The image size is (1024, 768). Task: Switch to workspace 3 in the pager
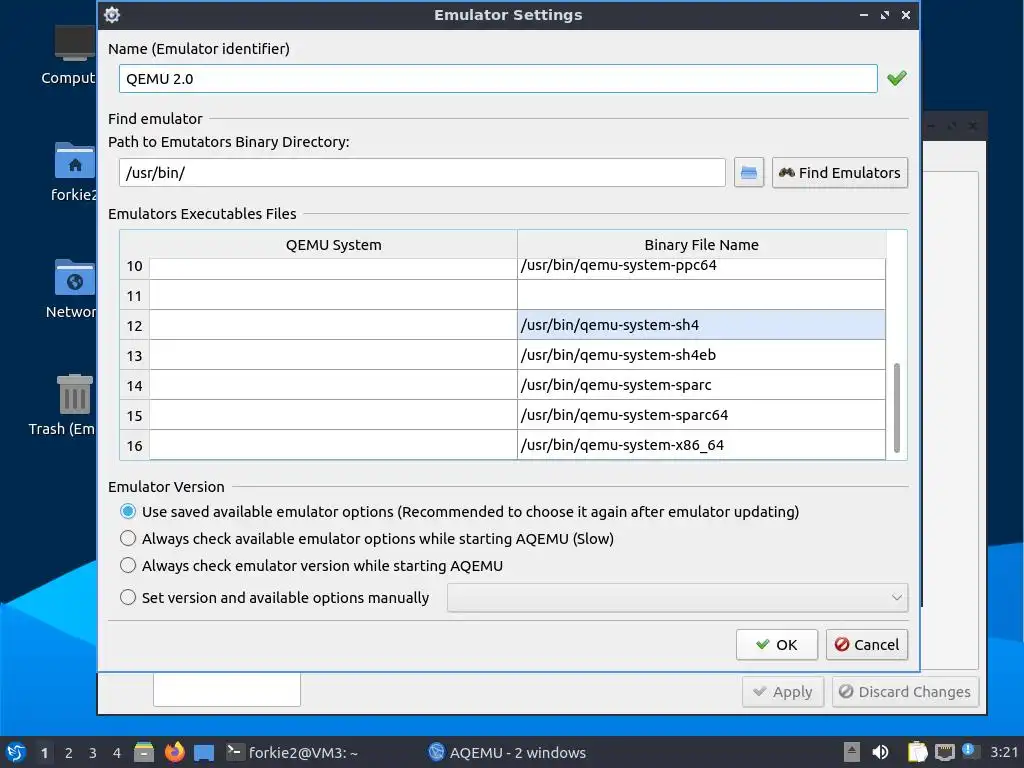tap(93, 753)
